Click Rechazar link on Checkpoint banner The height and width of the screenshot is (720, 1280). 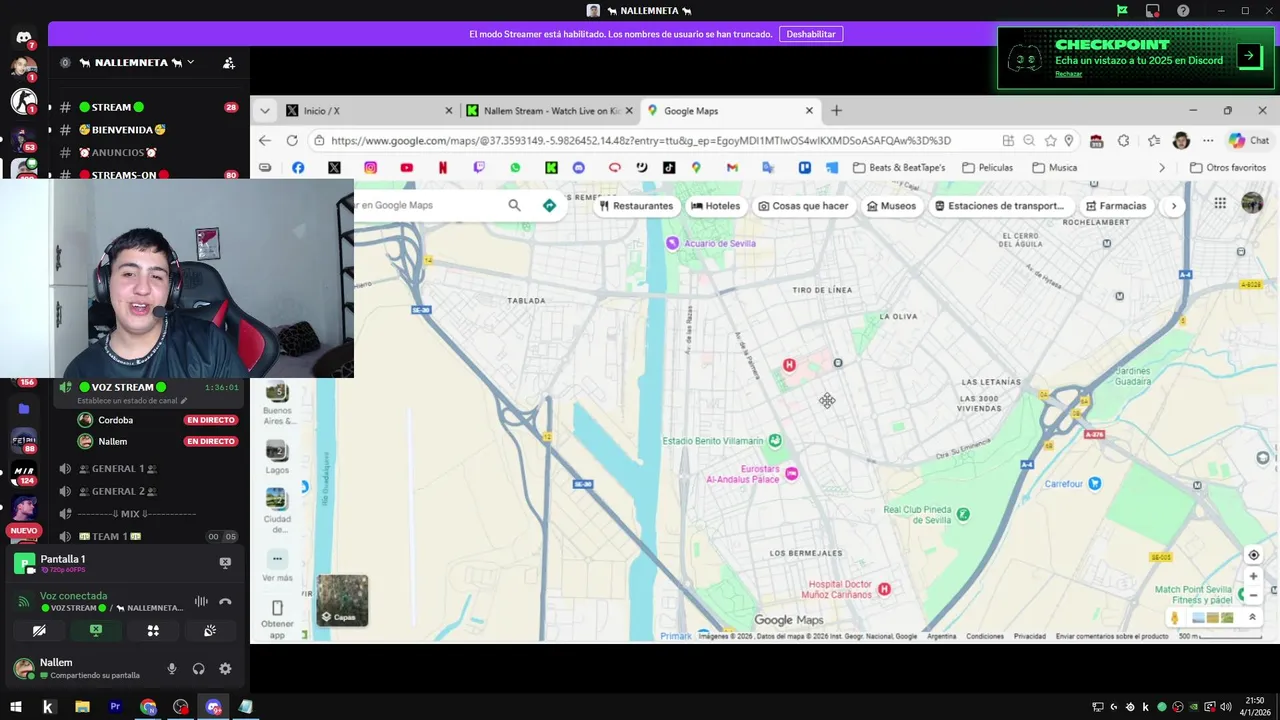[1068, 74]
